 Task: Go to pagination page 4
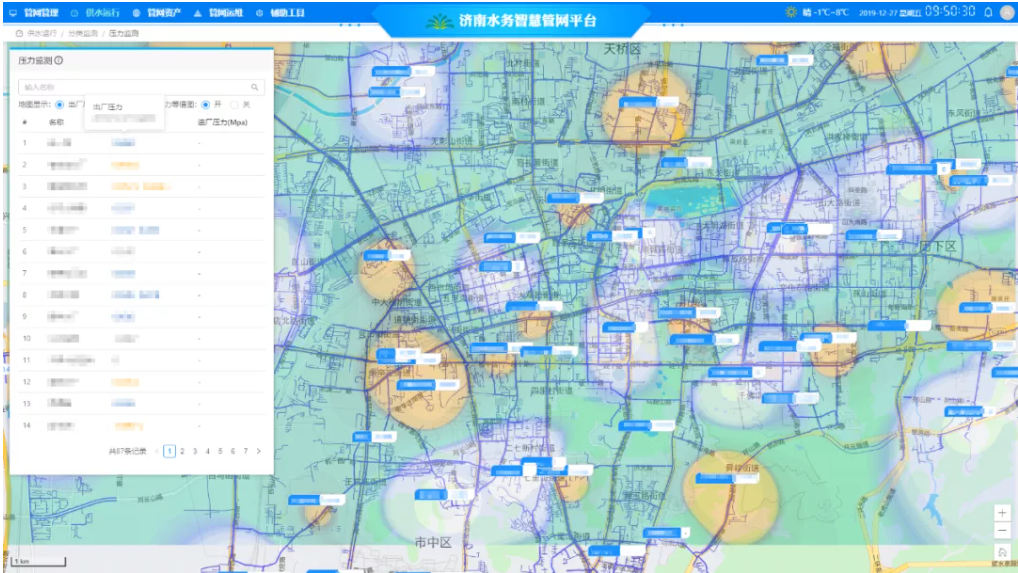(x=208, y=451)
